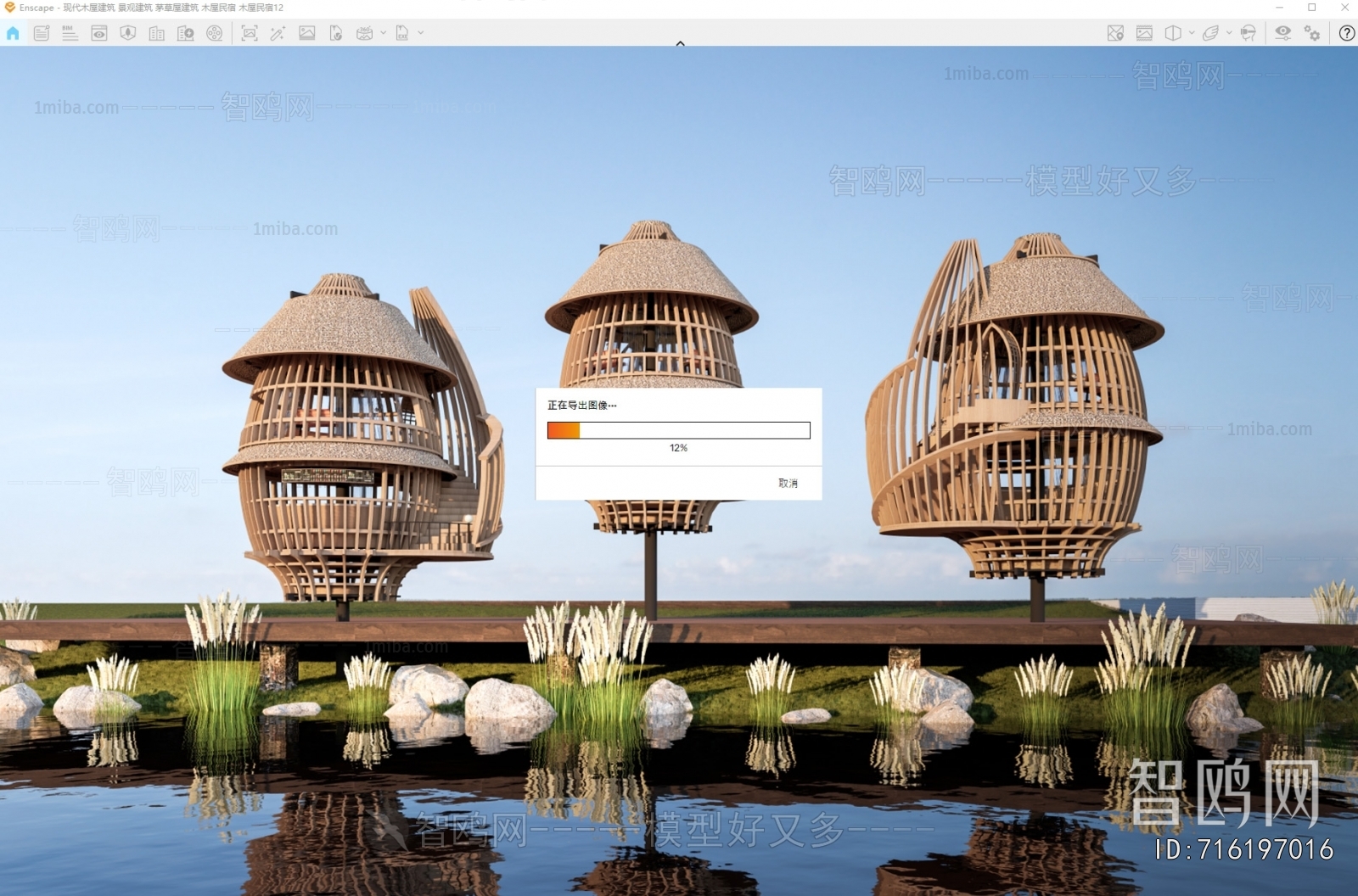The width and height of the screenshot is (1358, 896).
Task: Click the Screenshot capture icon
Action: (x=249, y=33)
